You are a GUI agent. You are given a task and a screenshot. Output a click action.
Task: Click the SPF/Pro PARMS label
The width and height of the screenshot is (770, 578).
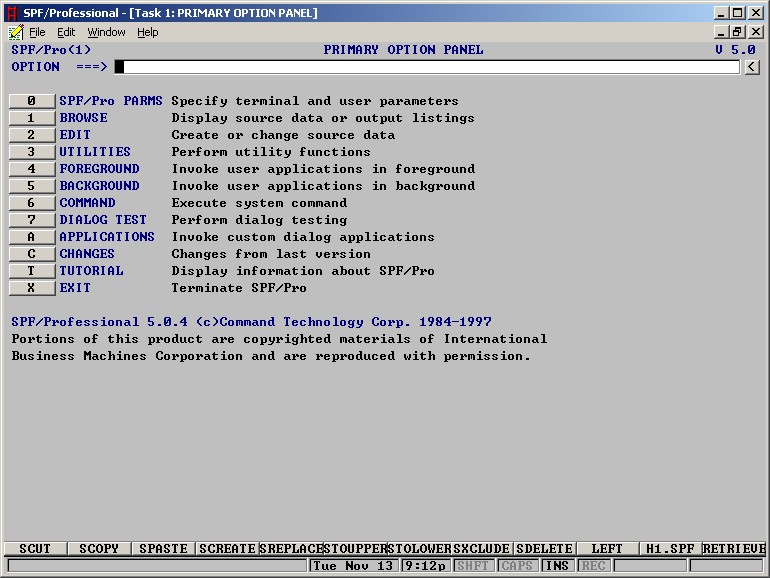coord(111,101)
